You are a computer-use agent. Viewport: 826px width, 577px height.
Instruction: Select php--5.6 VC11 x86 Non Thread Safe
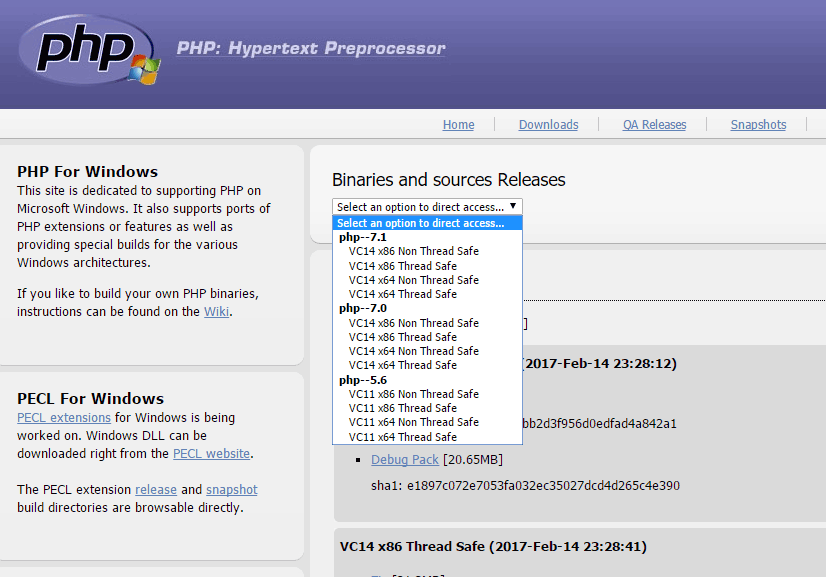click(x=414, y=394)
